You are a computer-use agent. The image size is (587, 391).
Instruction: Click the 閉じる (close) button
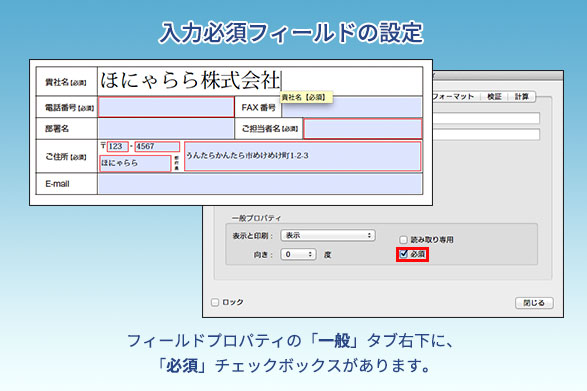point(534,303)
